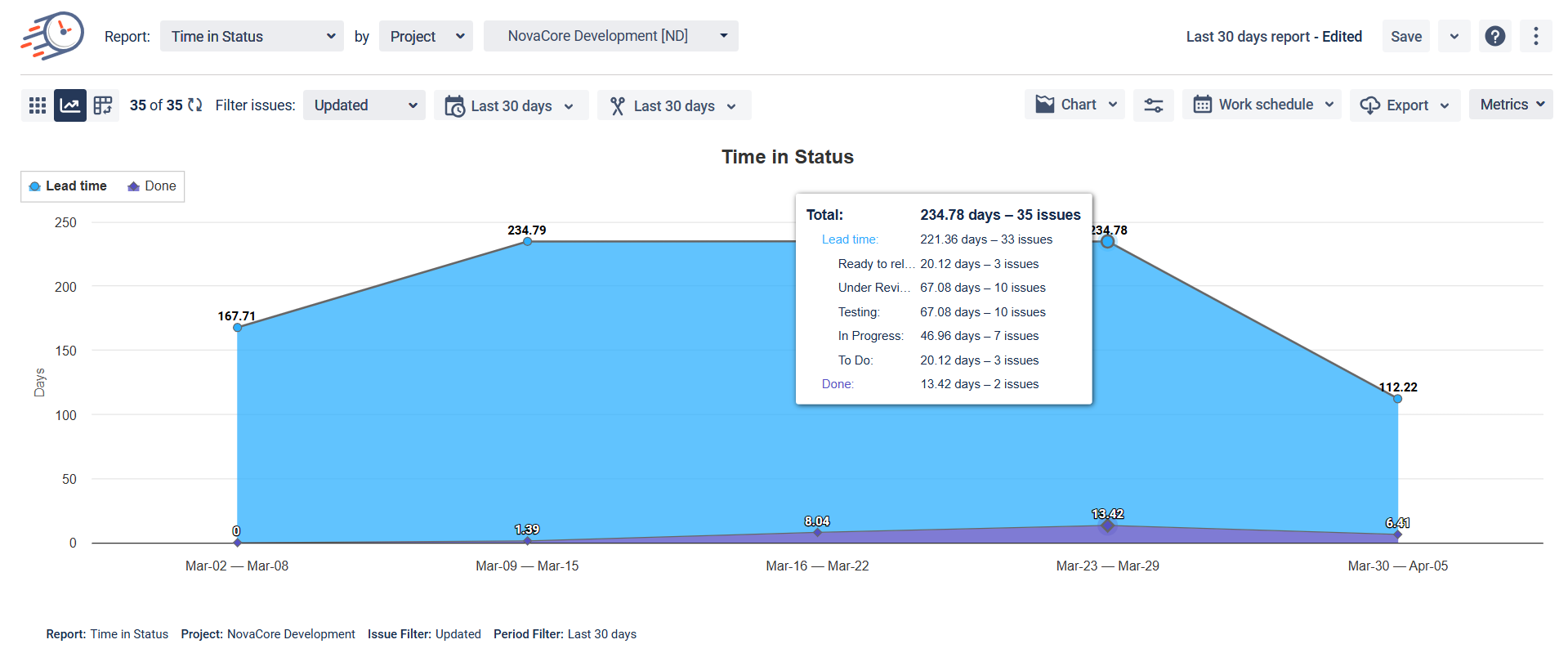The width and height of the screenshot is (1568, 653).
Task: Switch to grid view icon
Action: (37, 105)
